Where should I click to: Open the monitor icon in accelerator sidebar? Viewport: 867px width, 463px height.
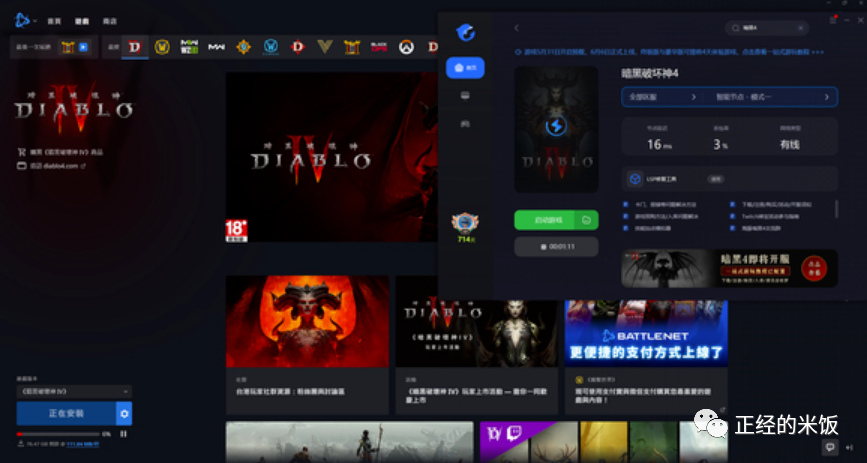coord(465,96)
